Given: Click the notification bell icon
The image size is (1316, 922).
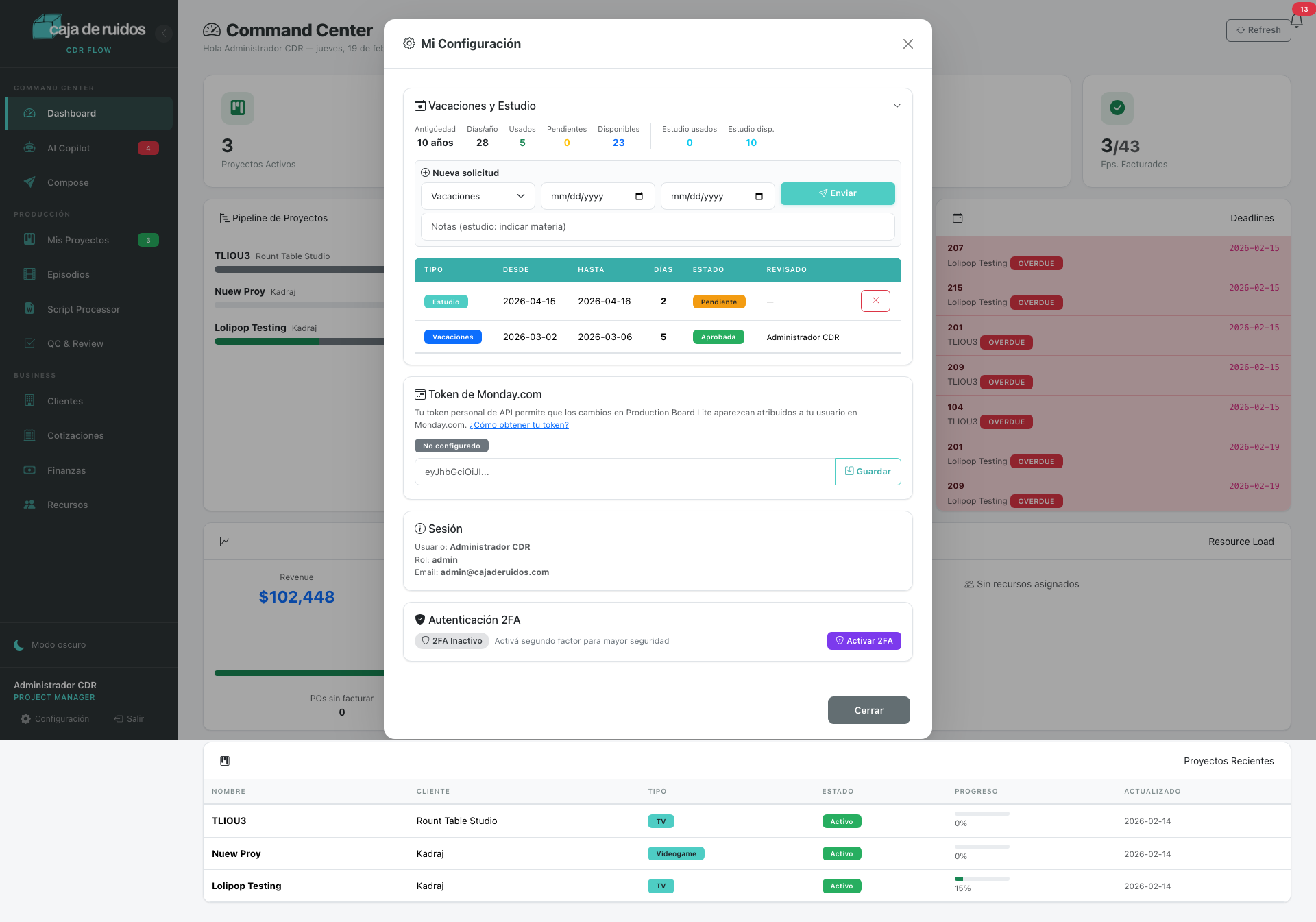Looking at the screenshot, I should (x=1296, y=22).
